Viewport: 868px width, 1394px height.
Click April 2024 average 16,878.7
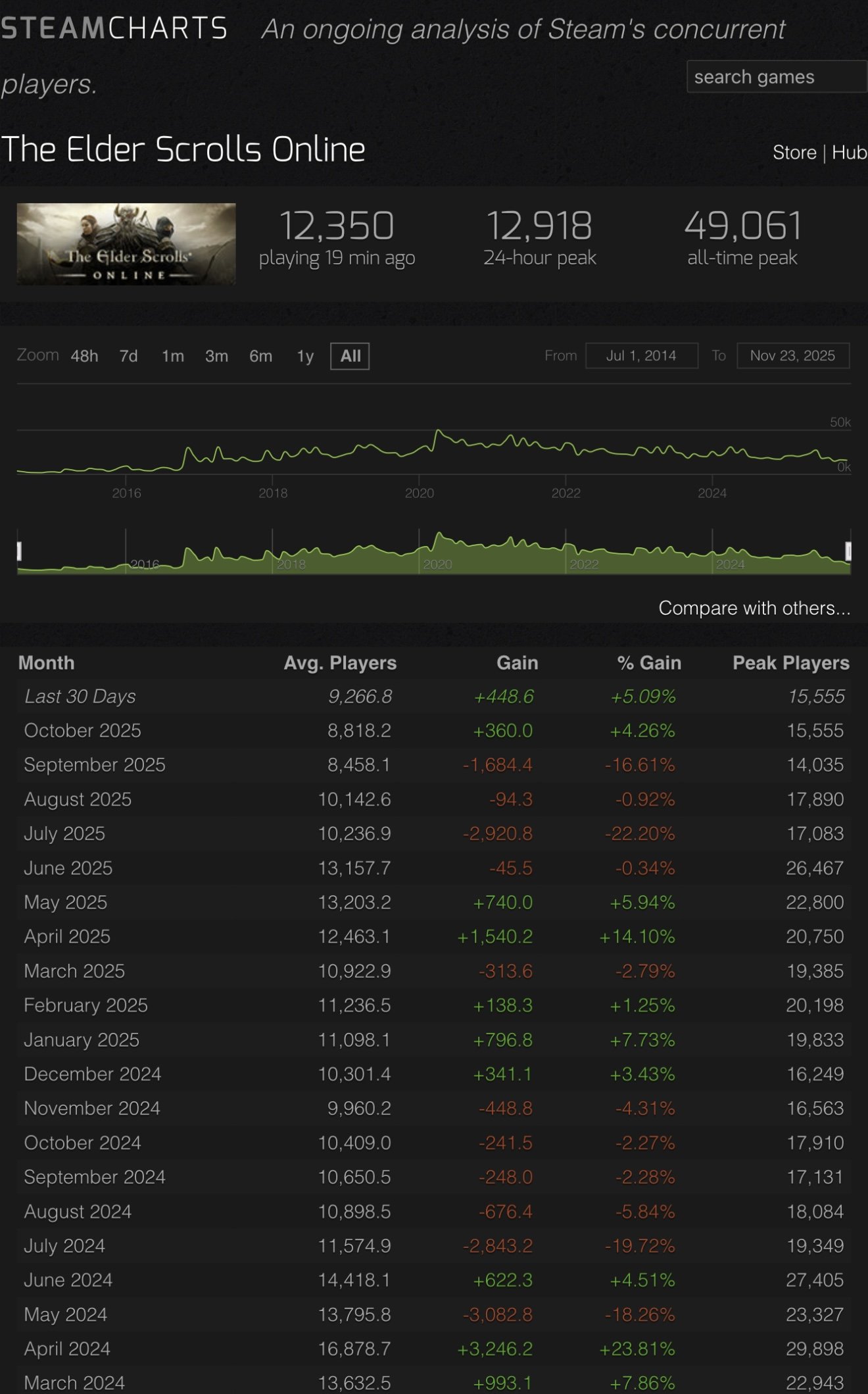click(354, 1349)
